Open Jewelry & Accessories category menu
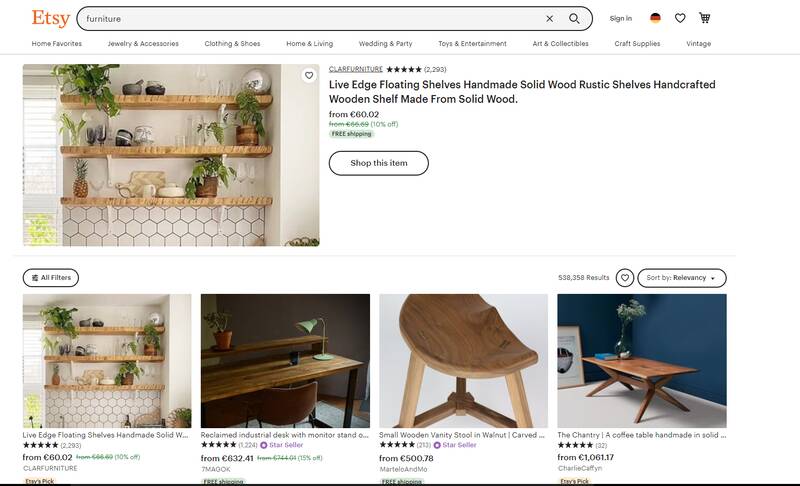Viewport: 800px width, 486px height. click(x=143, y=44)
